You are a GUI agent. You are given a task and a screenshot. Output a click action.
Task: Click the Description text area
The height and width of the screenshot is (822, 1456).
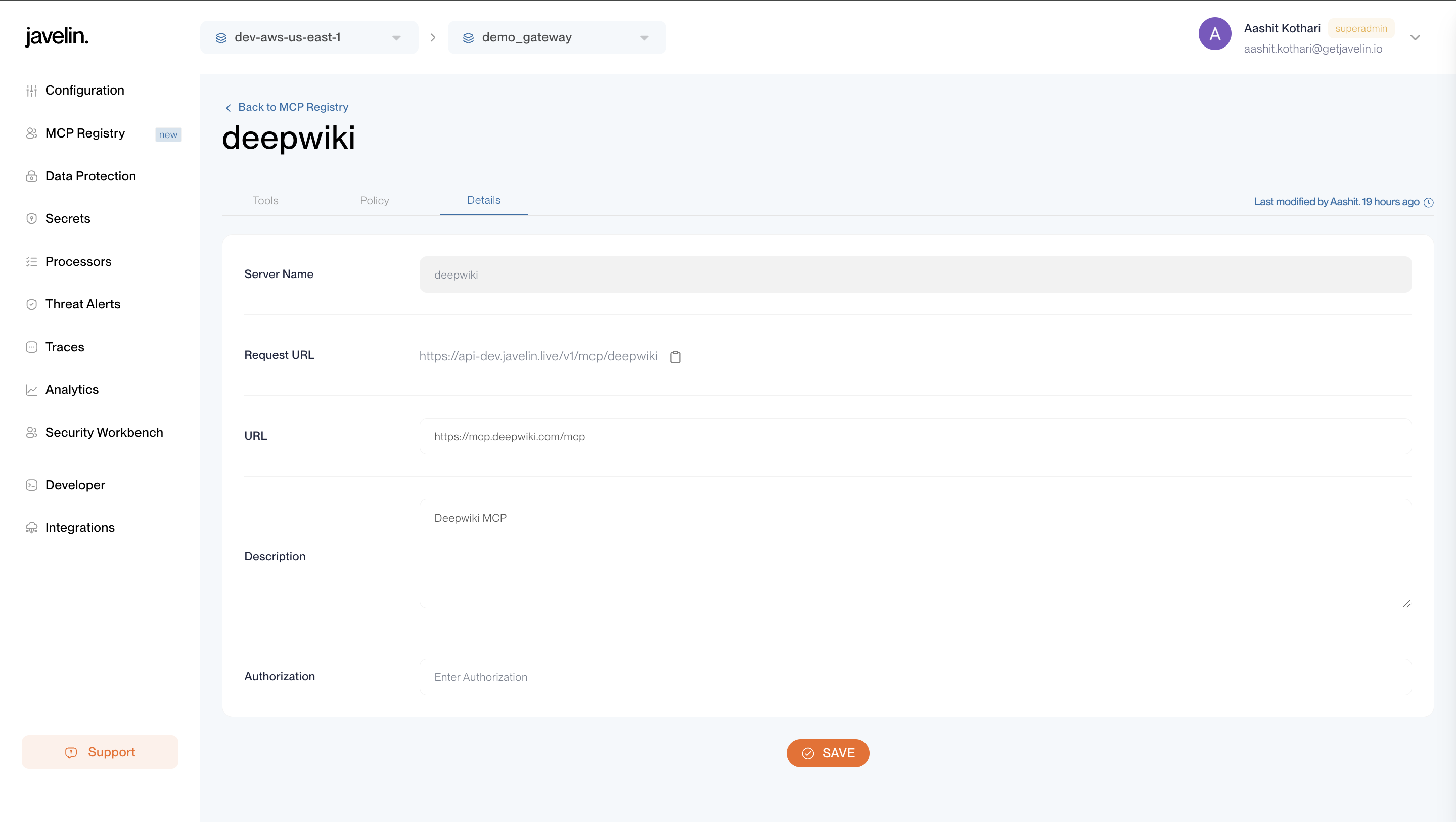[916, 554]
